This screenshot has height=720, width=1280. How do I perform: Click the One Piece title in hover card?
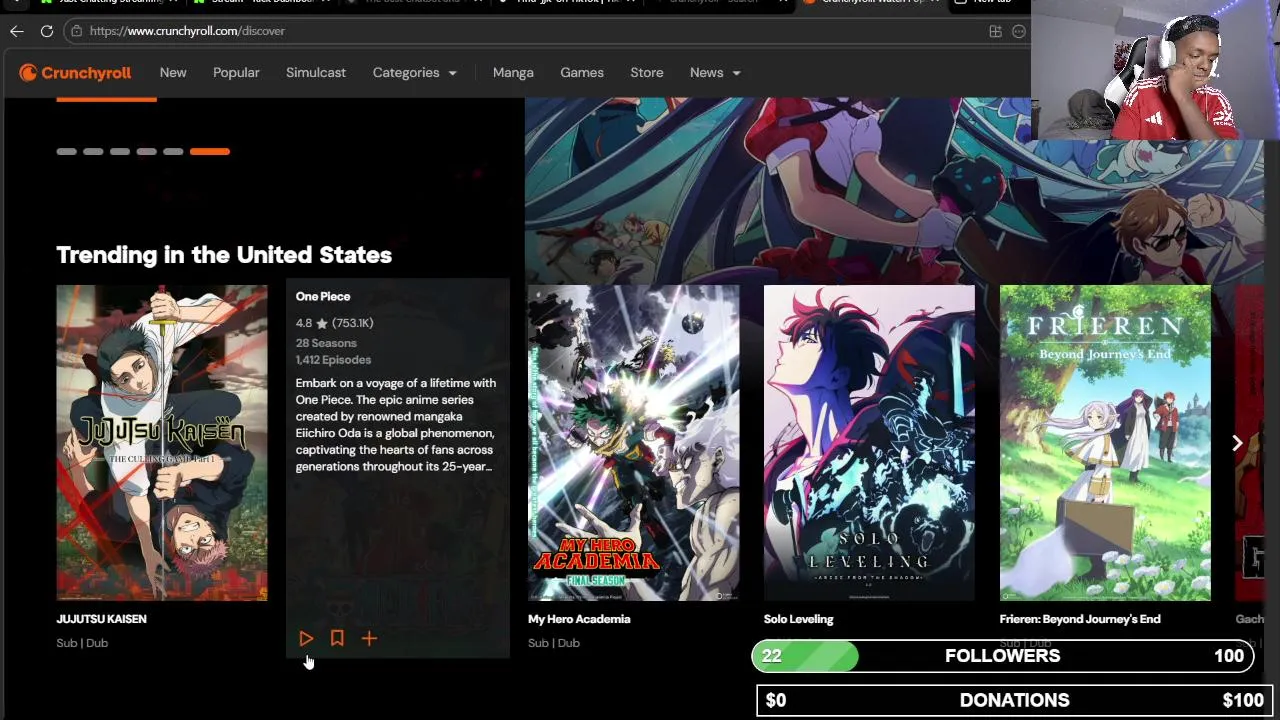point(323,296)
